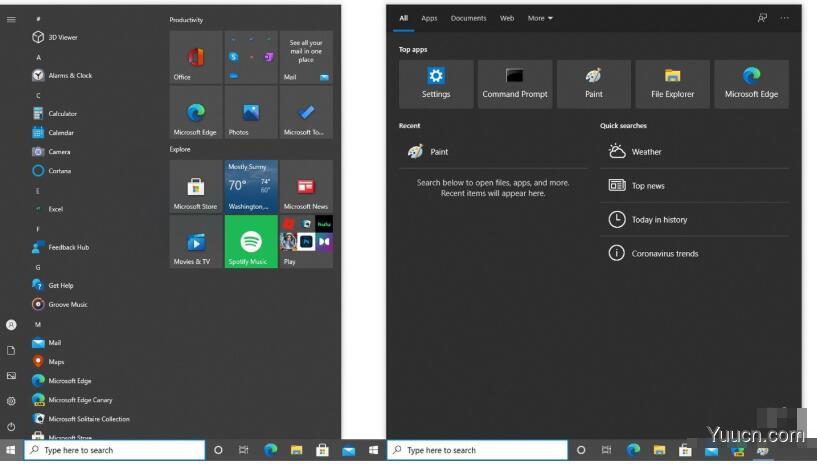Click the Cortana circle on right taskbar
Image resolution: width=817 pixels, height=464 pixels.
click(581, 450)
